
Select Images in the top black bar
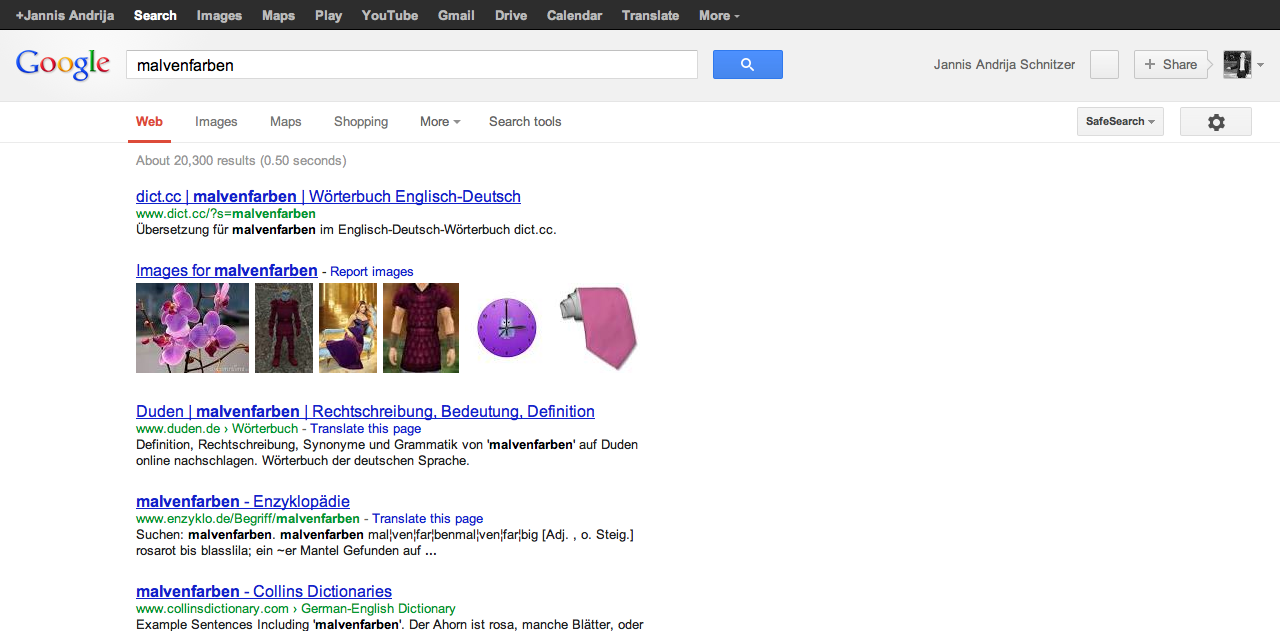pos(219,15)
